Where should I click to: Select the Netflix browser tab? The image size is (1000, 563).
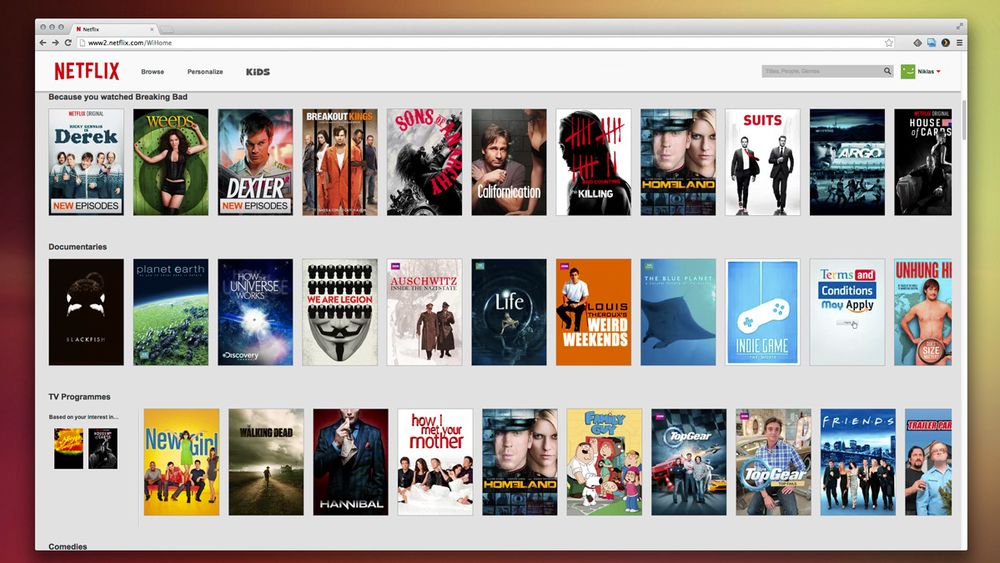[115, 29]
